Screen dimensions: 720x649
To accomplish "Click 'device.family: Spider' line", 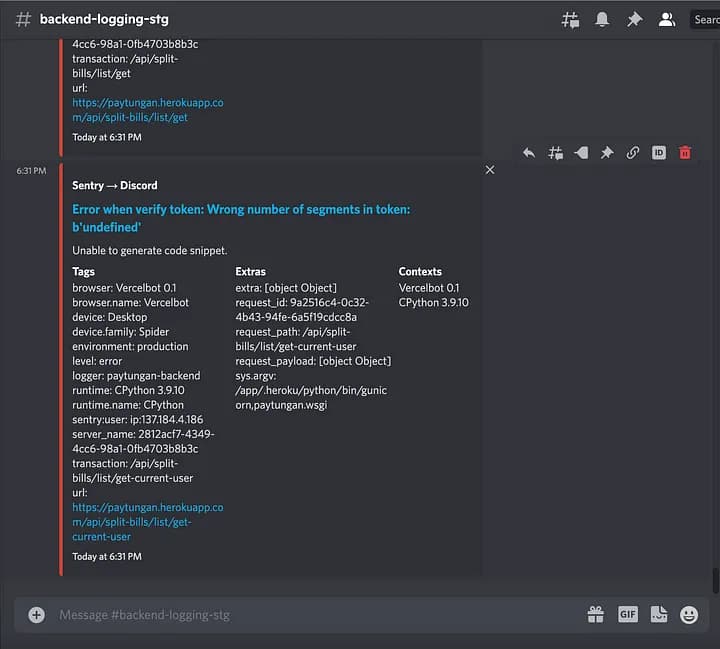I will [x=121, y=332].
